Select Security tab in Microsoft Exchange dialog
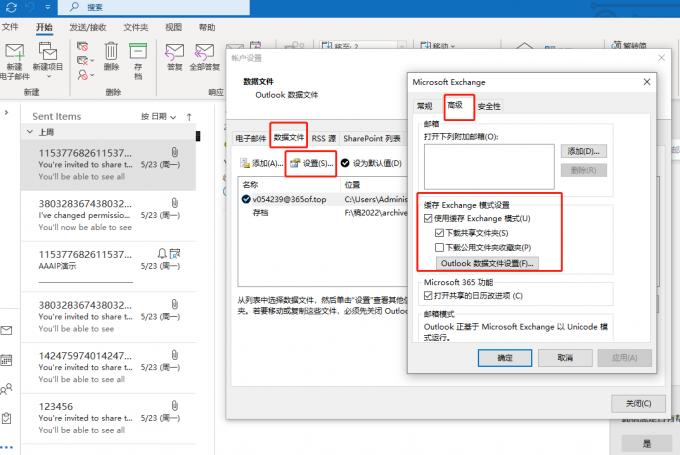The height and width of the screenshot is (455, 680). click(x=489, y=106)
